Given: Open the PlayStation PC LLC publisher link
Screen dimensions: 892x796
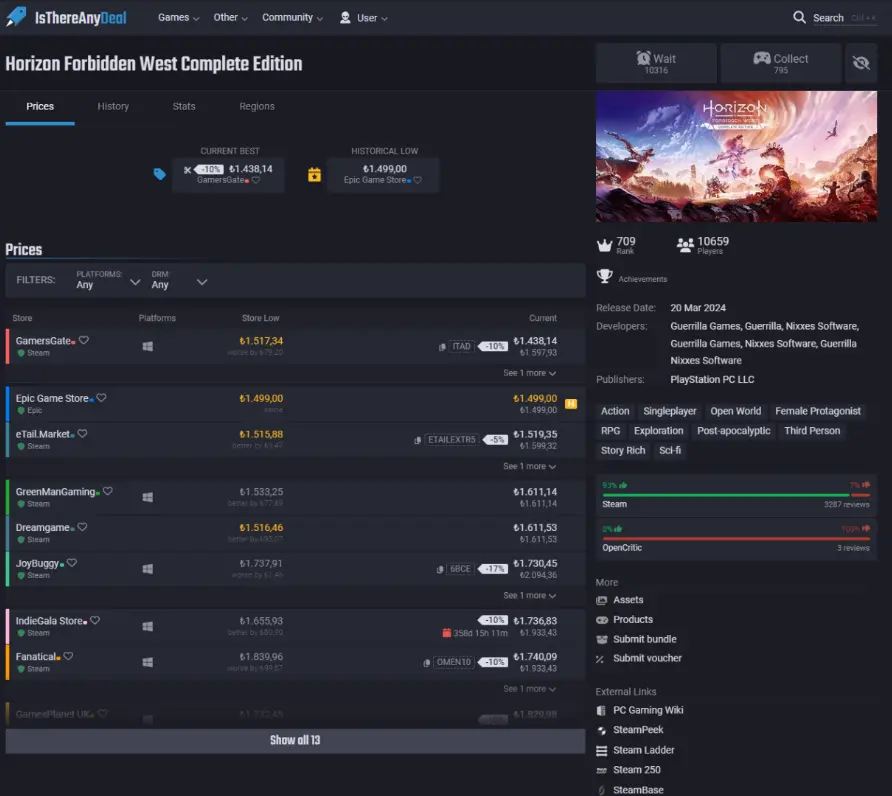Looking at the screenshot, I should pos(712,380).
